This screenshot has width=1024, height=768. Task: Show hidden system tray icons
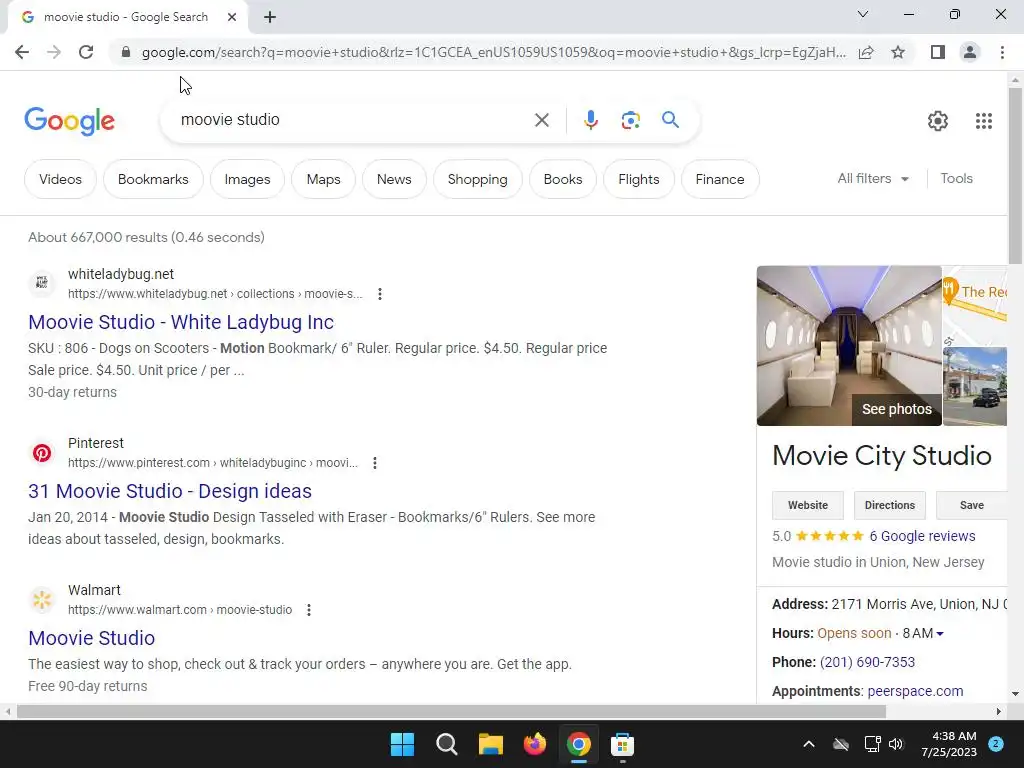[808, 744]
